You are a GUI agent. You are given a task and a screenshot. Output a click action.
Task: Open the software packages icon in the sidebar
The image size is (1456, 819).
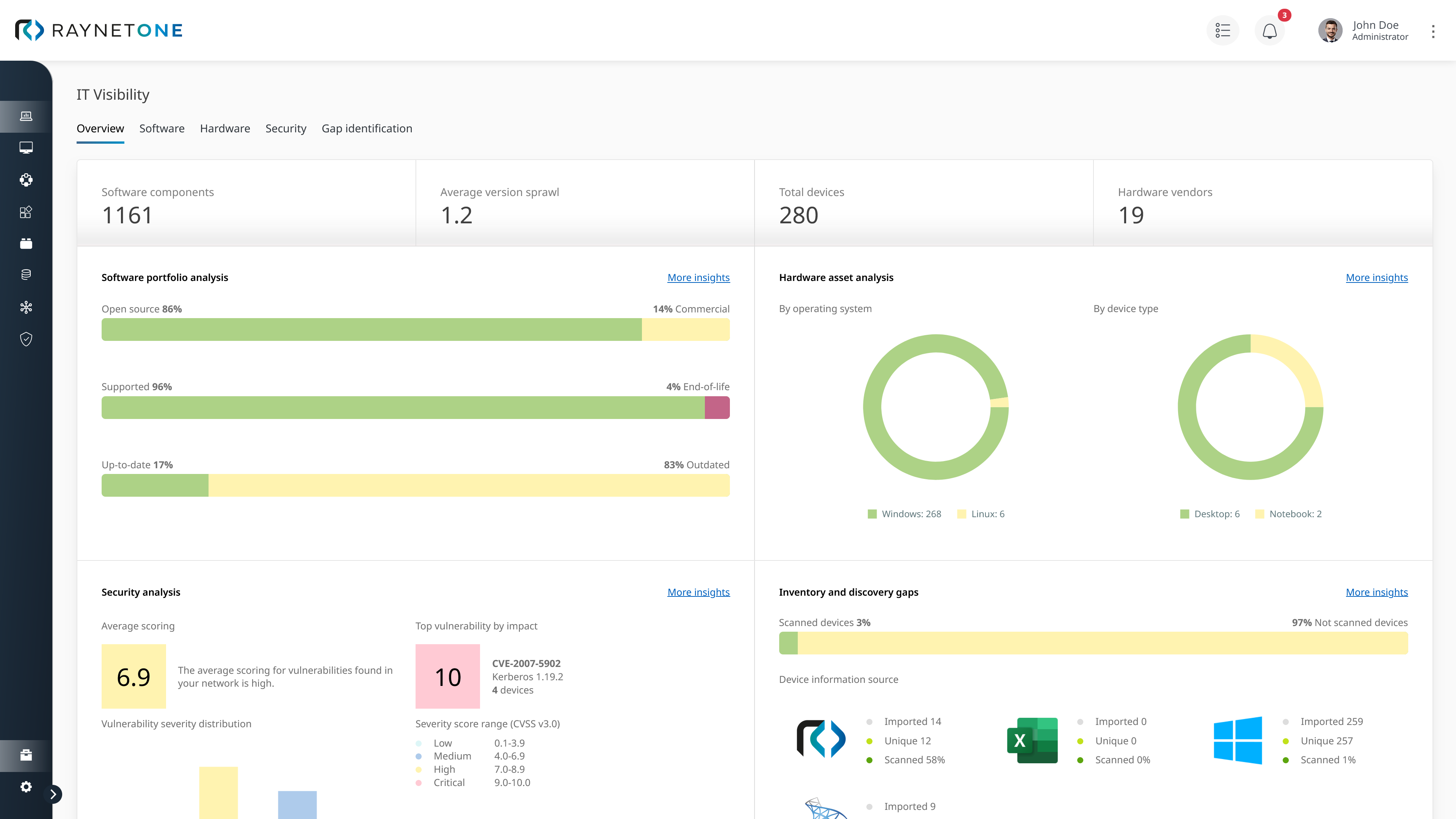[x=25, y=180]
